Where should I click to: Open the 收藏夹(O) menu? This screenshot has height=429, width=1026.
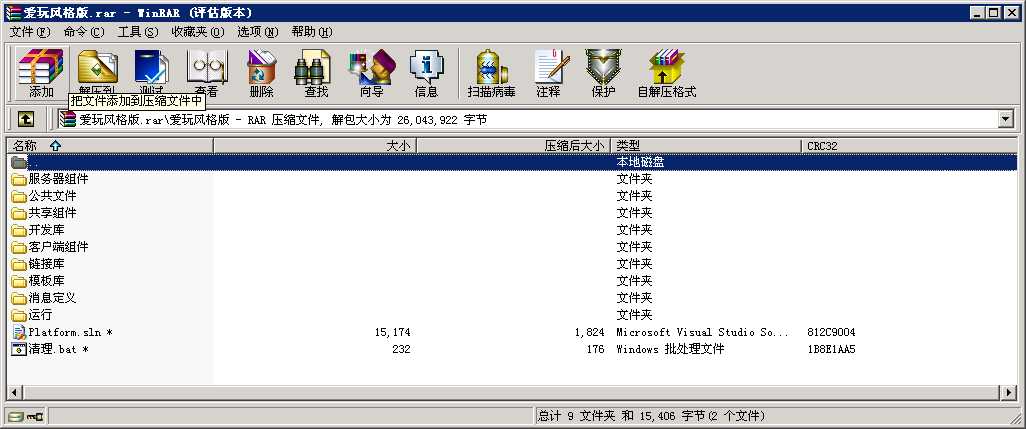[198, 32]
